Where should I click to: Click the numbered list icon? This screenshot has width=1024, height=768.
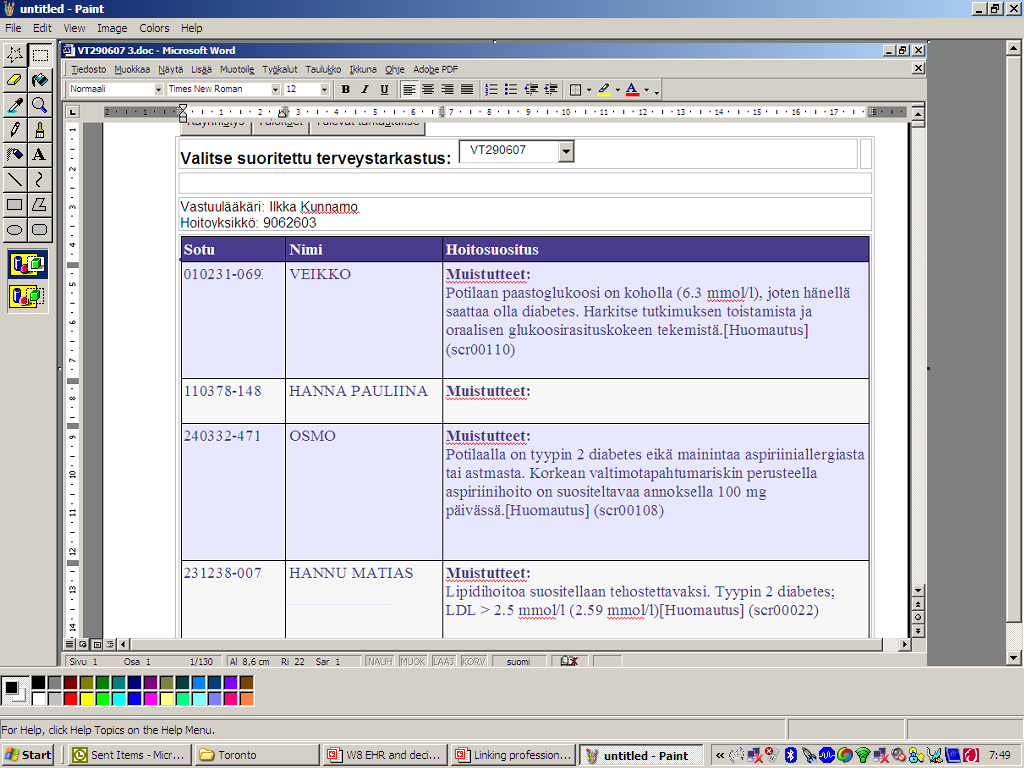pos(492,89)
